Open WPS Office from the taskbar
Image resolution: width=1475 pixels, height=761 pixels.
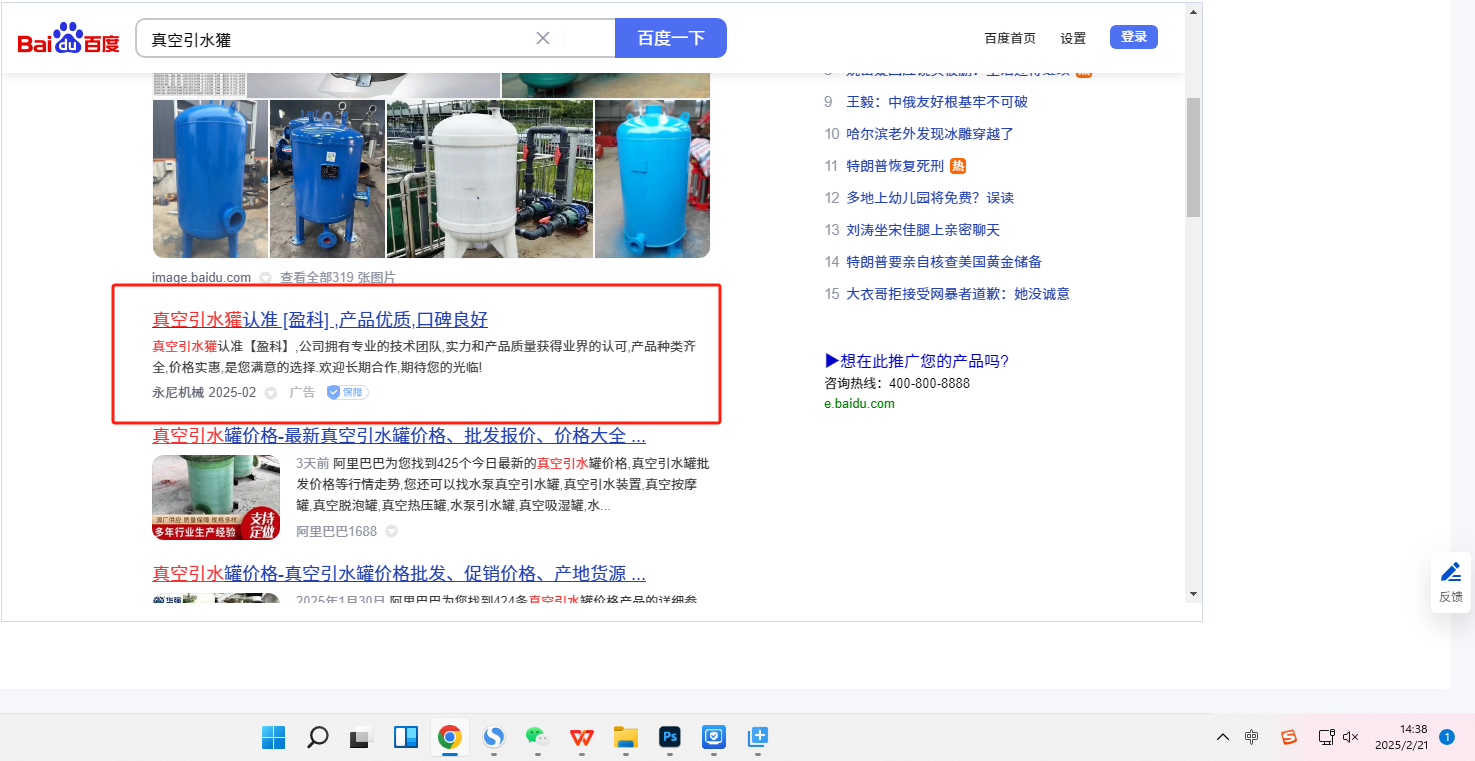pyautogui.click(x=581, y=738)
